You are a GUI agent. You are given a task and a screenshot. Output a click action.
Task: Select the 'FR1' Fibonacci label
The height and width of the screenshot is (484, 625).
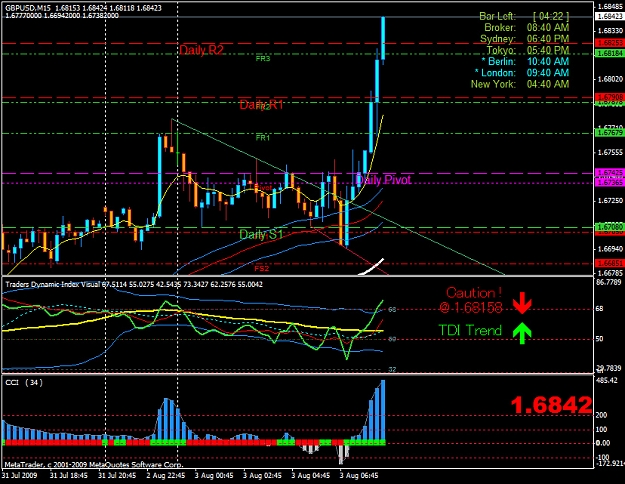(x=263, y=138)
